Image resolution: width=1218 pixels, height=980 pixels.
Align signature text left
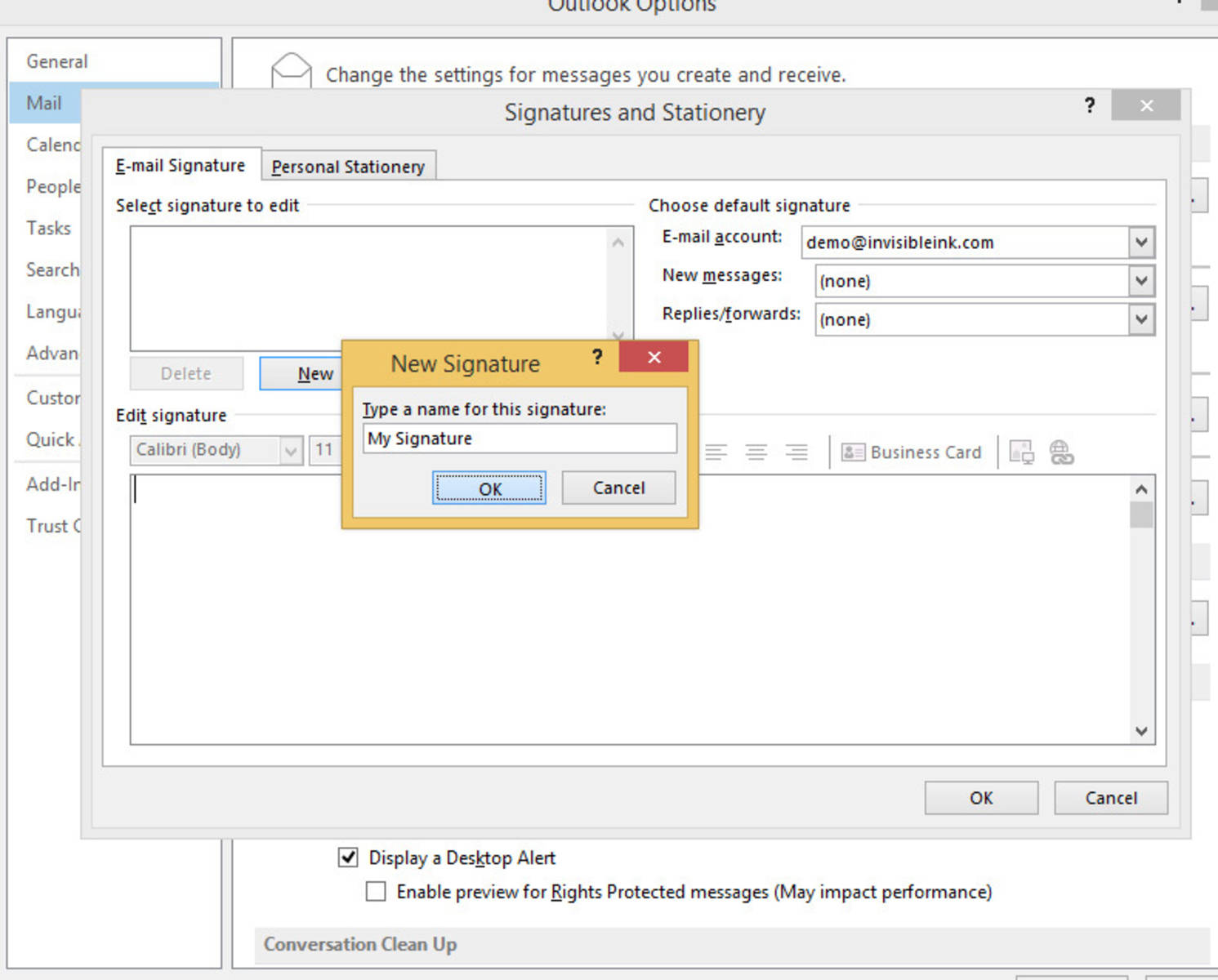716,452
